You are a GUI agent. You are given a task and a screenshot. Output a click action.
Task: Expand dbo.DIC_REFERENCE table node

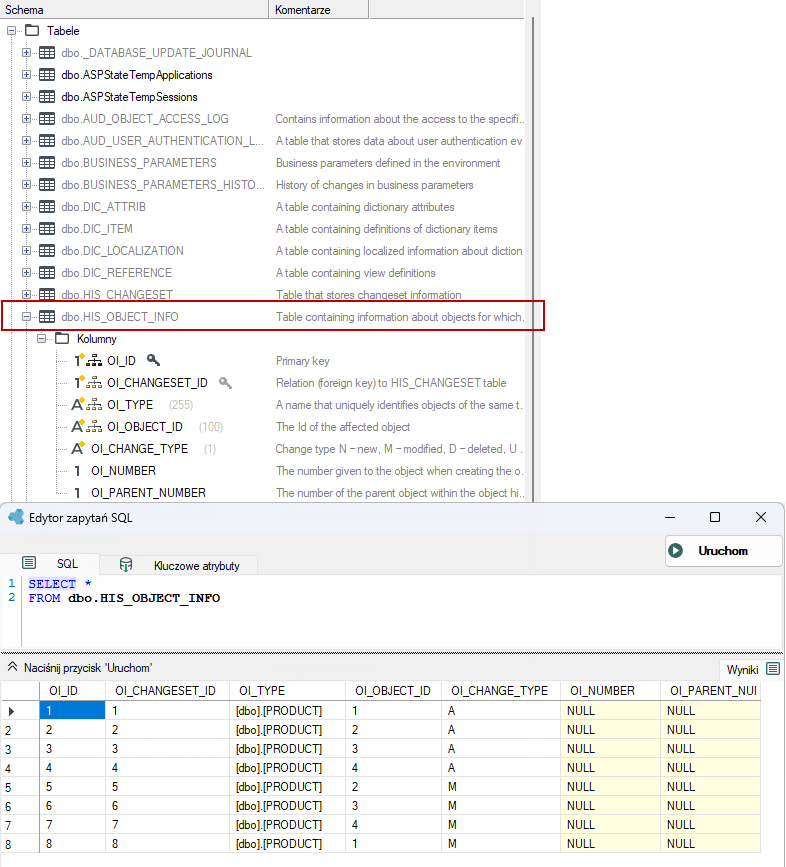tap(26, 273)
